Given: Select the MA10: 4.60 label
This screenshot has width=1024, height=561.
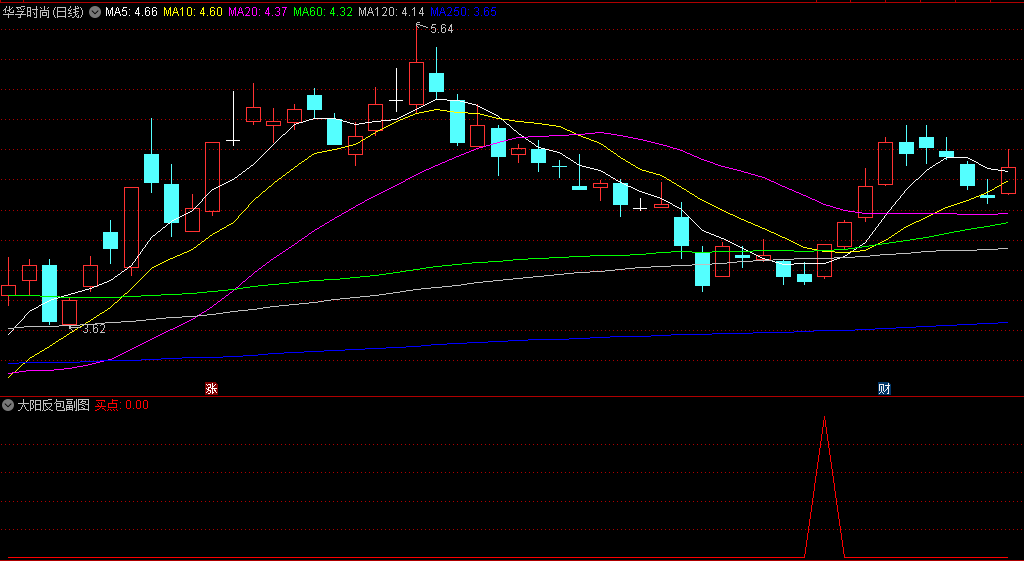Looking at the screenshot, I should click(x=193, y=12).
